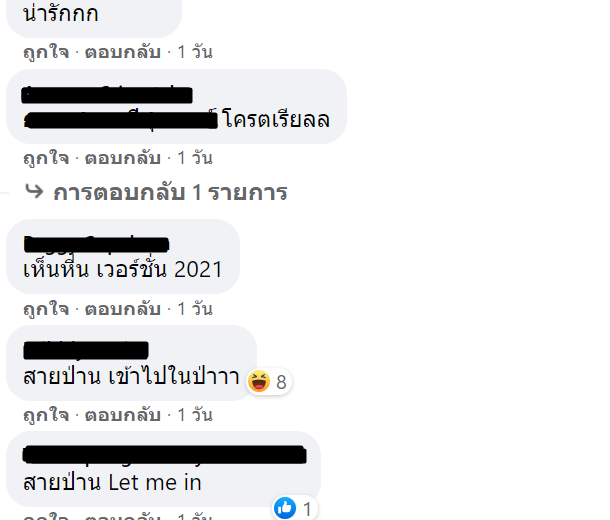Reply to the เห็นหิ้น เวอร์ชั่น 2021 comment
Screen dimensions: 610x520
[123, 309]
